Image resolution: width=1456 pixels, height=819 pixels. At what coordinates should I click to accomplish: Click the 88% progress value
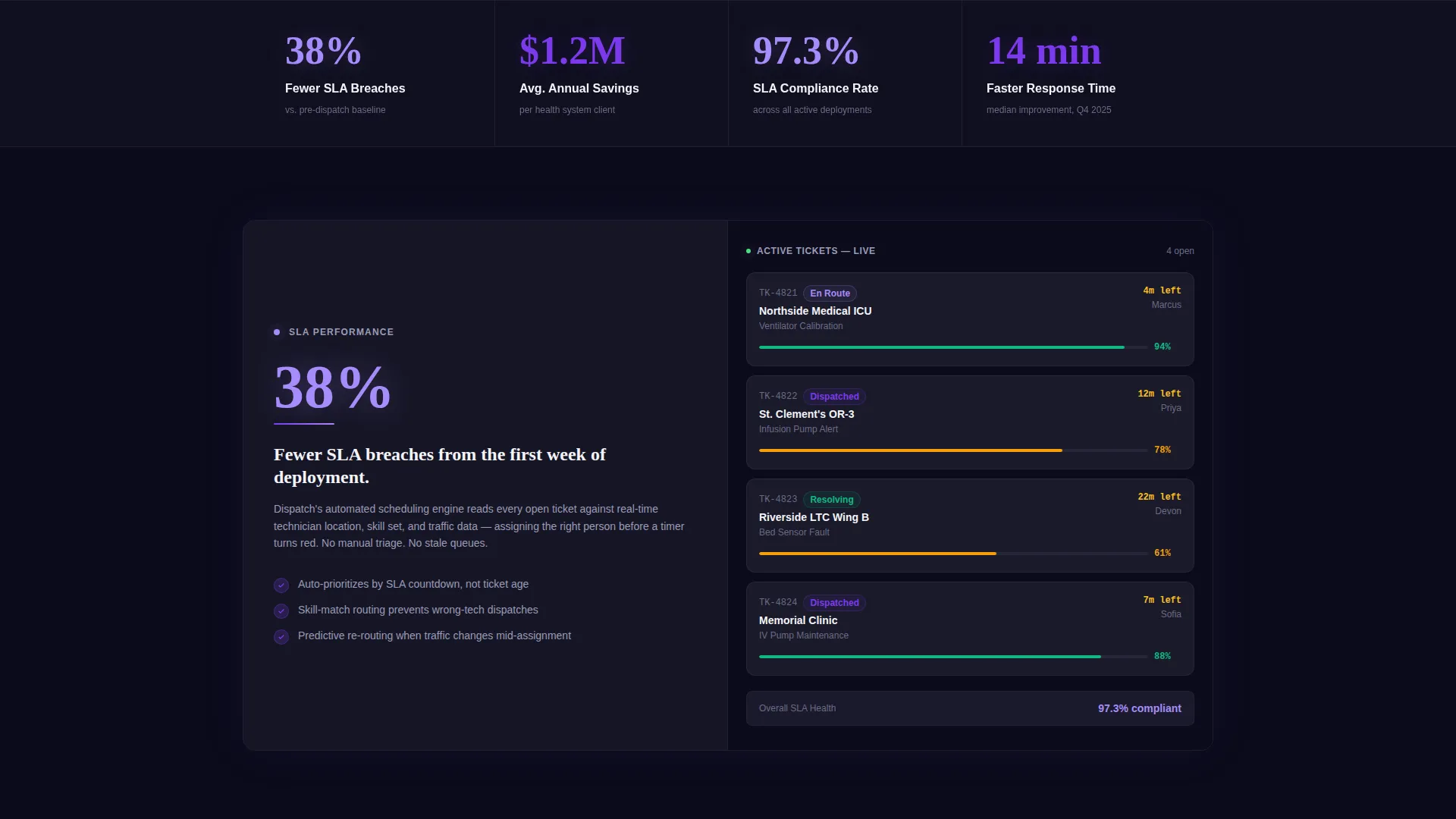coord(1163,656)
